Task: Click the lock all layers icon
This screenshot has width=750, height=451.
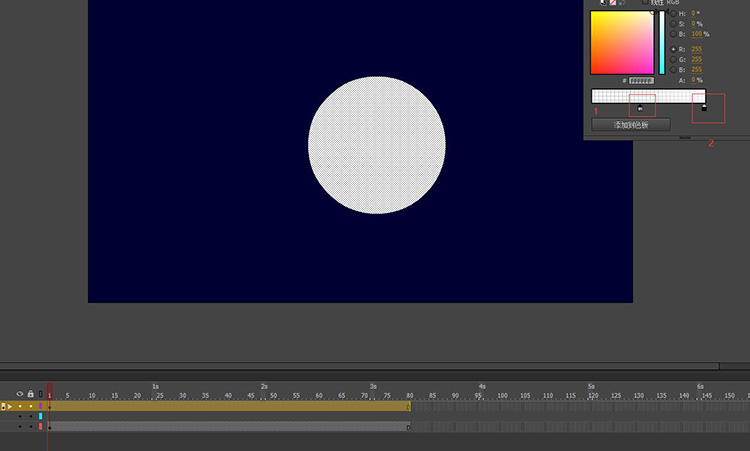Action: coord(31,394)
